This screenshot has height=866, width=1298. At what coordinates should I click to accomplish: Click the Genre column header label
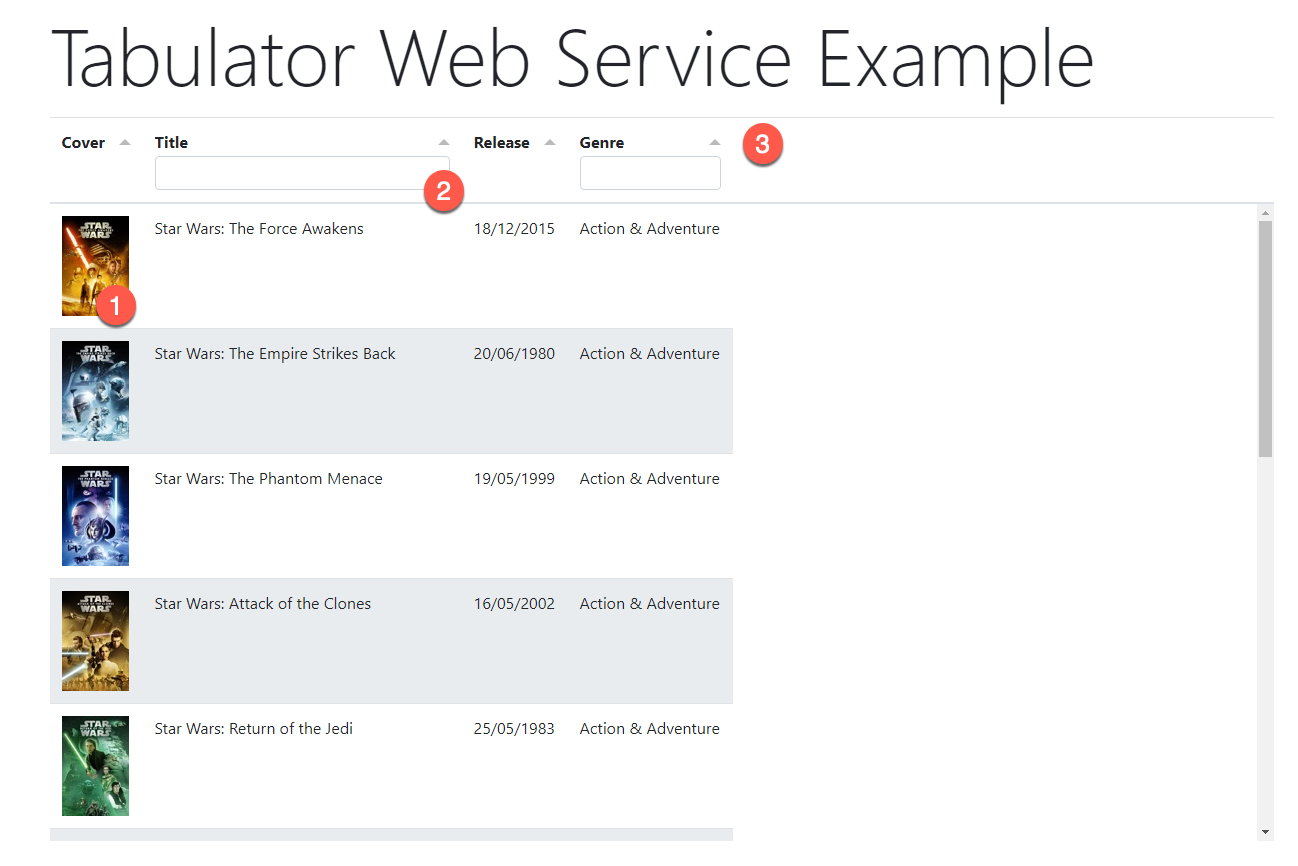pos(602,143)
